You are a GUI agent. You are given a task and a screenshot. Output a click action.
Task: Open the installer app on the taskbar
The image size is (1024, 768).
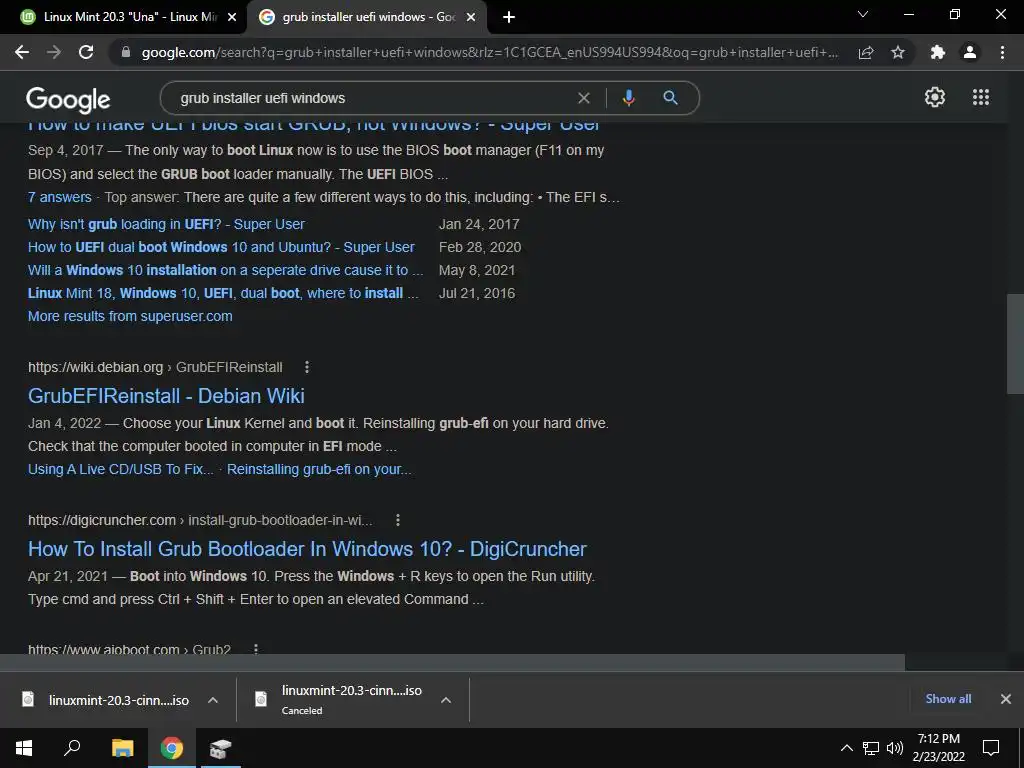point(220,748)
